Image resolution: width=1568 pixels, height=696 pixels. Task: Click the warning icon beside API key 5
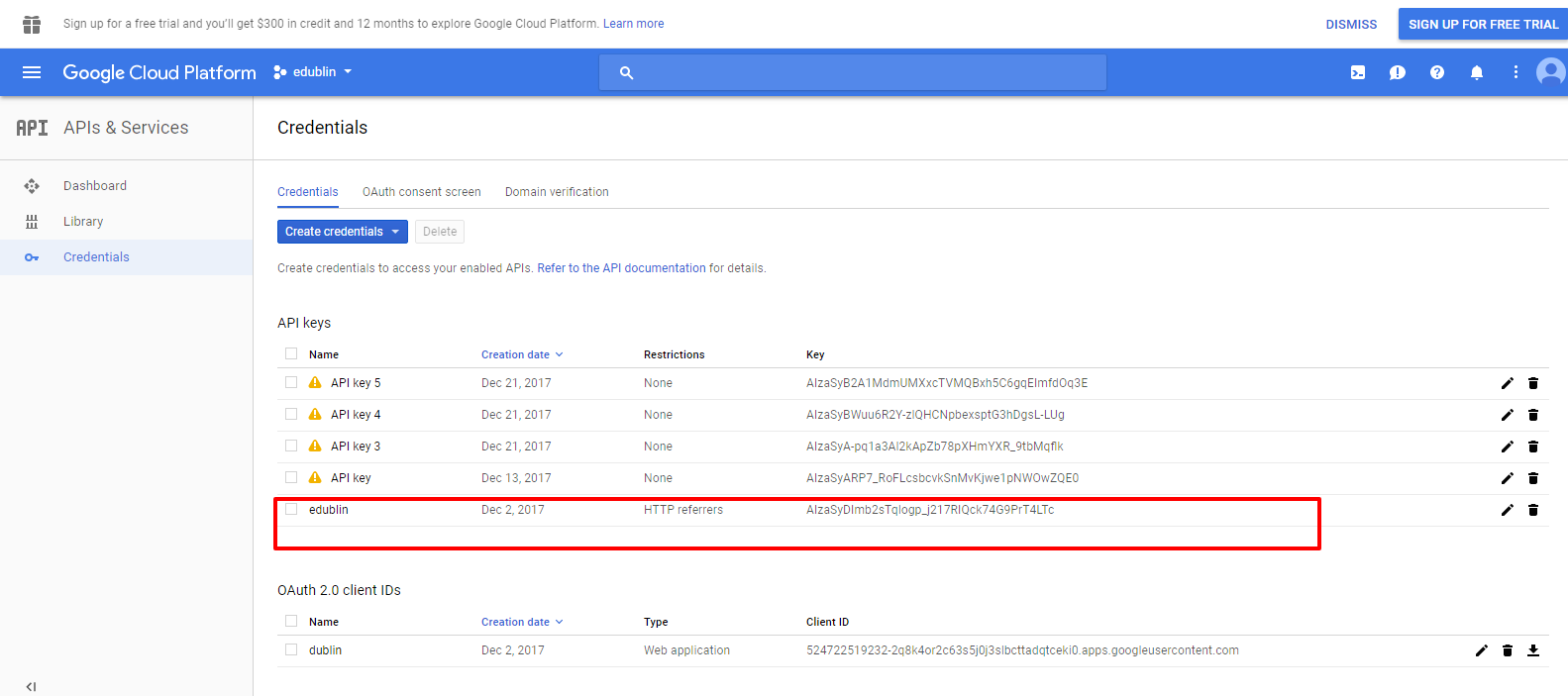pyautogui.click(x=315, y=382)
